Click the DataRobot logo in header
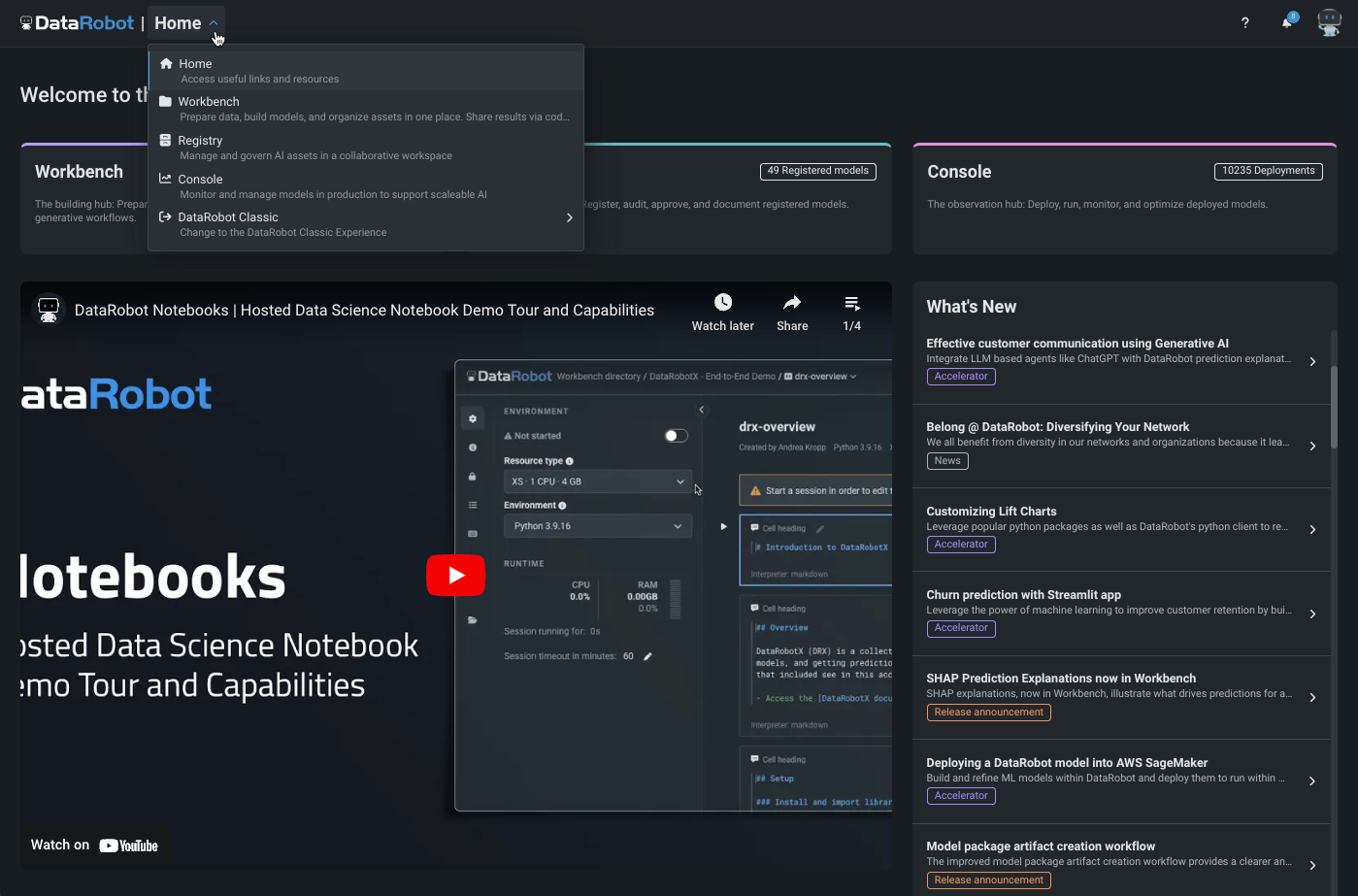 77,23
